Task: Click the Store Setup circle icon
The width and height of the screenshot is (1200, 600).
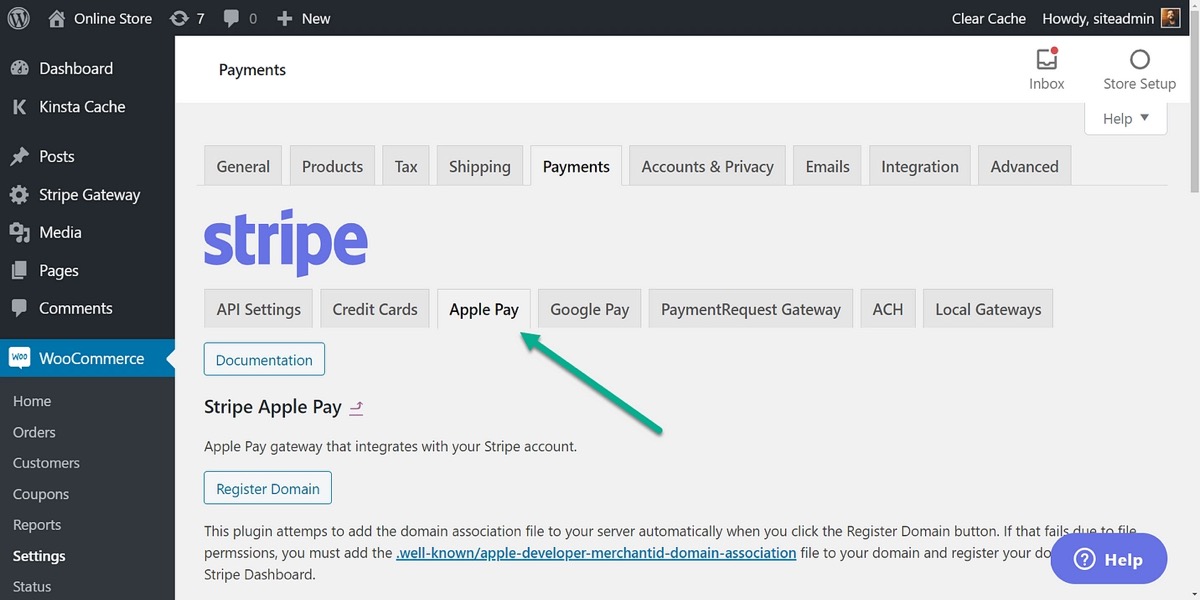Action: [x=1139, y=59]
